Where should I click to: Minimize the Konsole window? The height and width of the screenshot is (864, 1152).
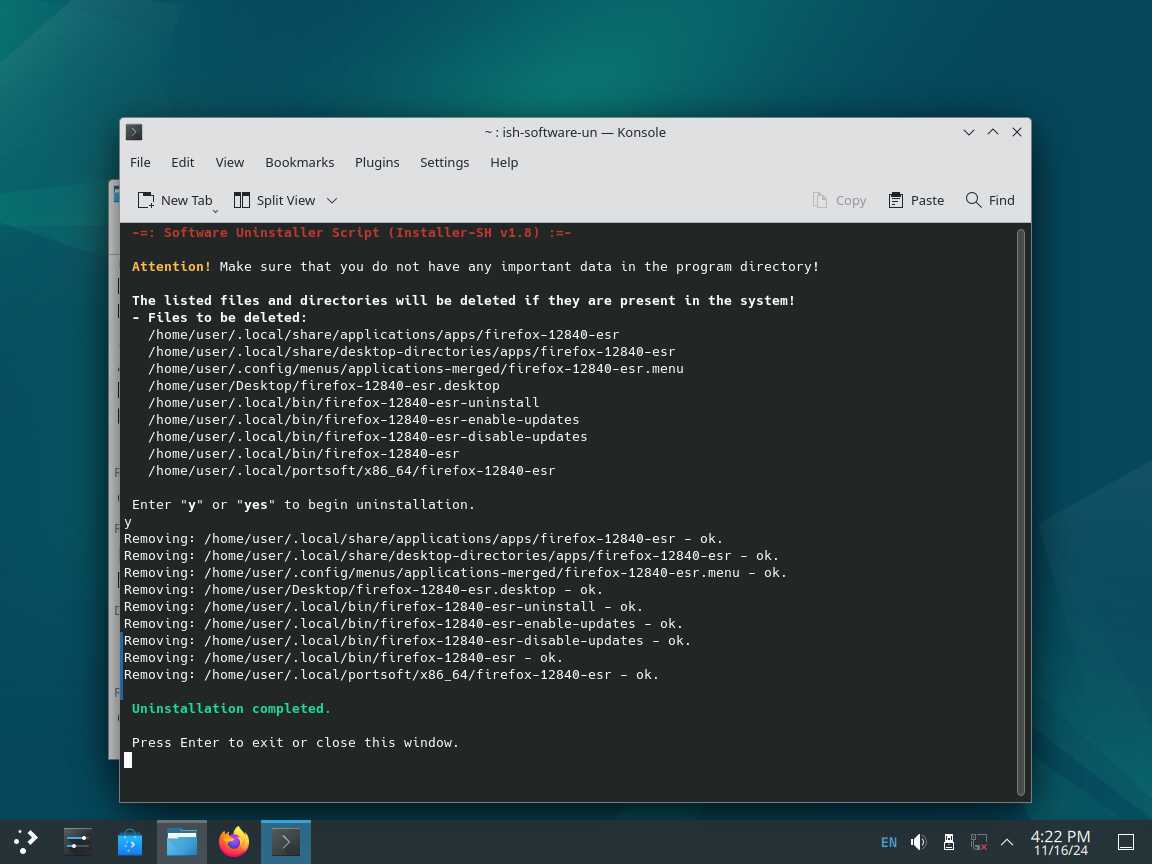click(968, 132)
